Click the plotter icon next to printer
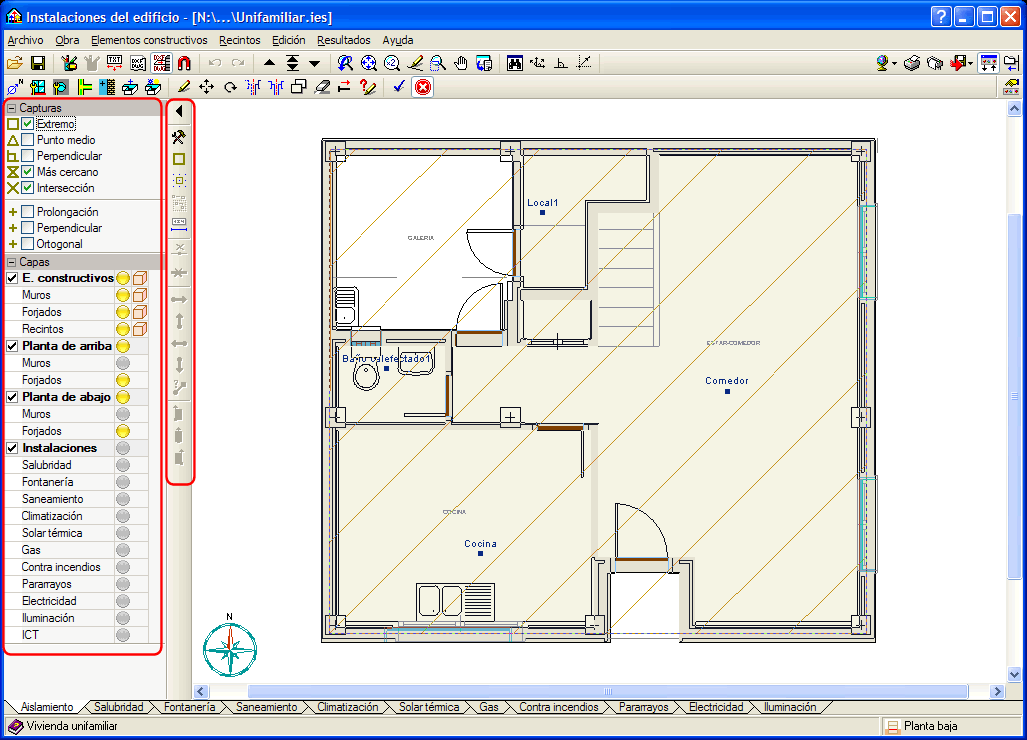 [935, 64]
